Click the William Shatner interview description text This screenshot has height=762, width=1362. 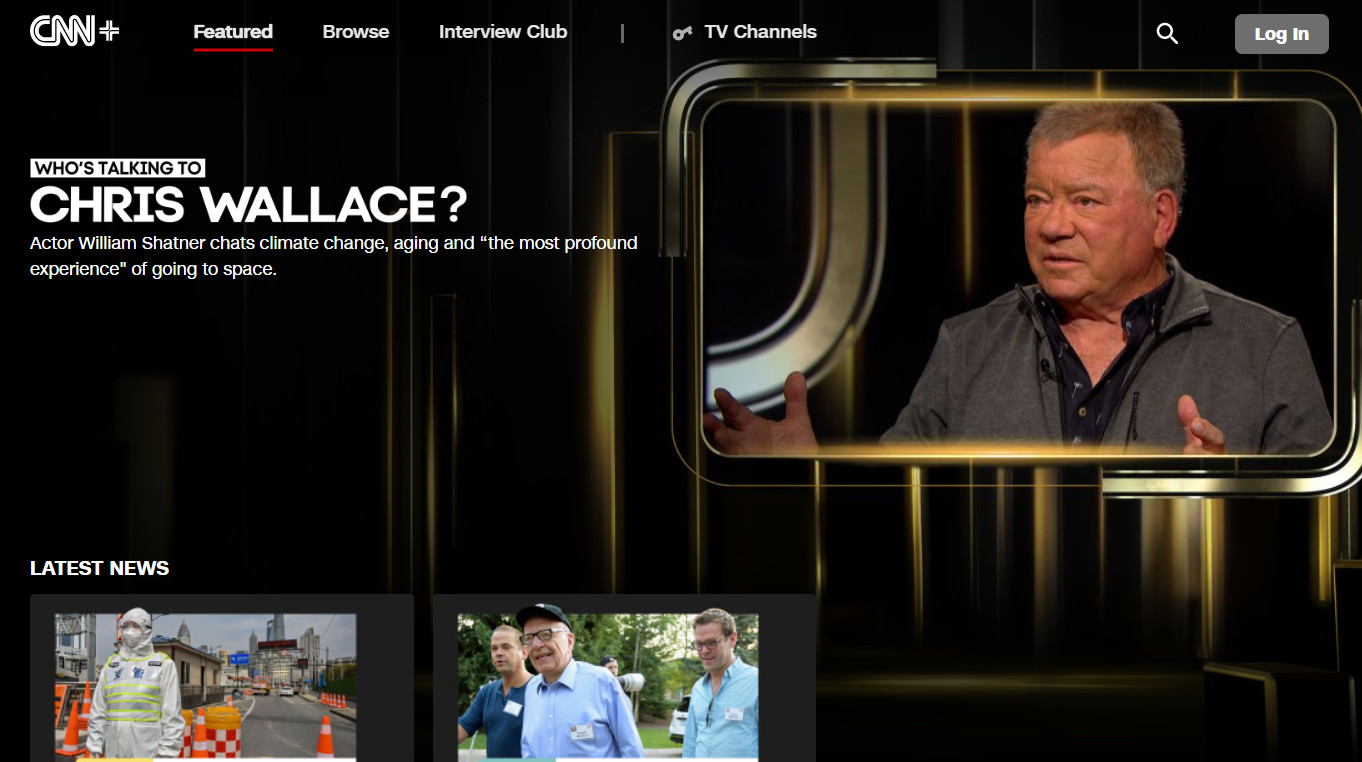pyautogui.click(x=333, y=256)
